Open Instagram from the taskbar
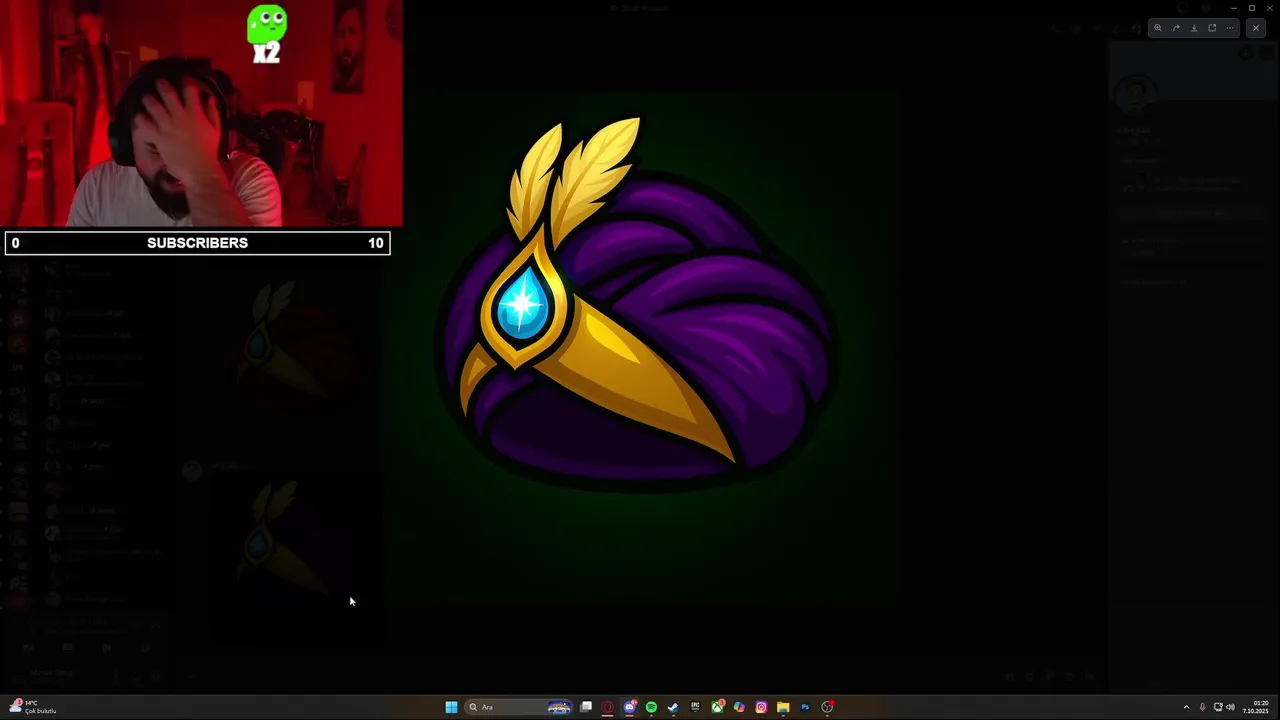Viewport: 1280px width, 720px height. coord(761,707)
